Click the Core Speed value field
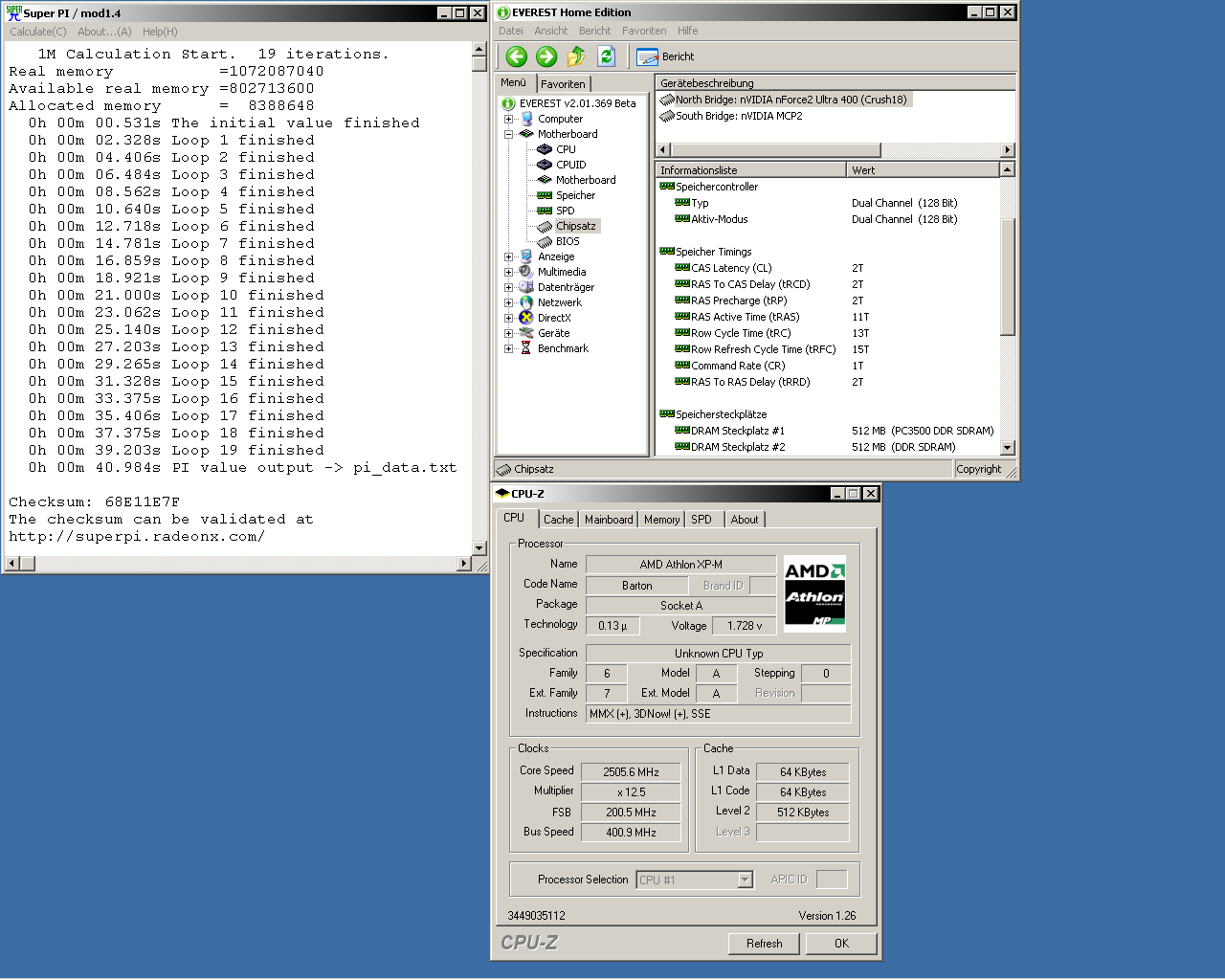Screen dimensions: 1225x980 pyautogui.click(x=632, y=771)
